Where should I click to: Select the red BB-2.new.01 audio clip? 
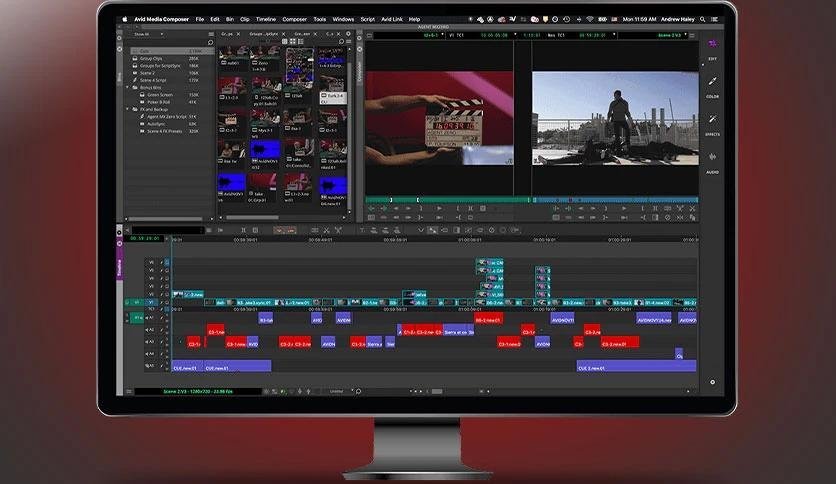click(488, 319)
